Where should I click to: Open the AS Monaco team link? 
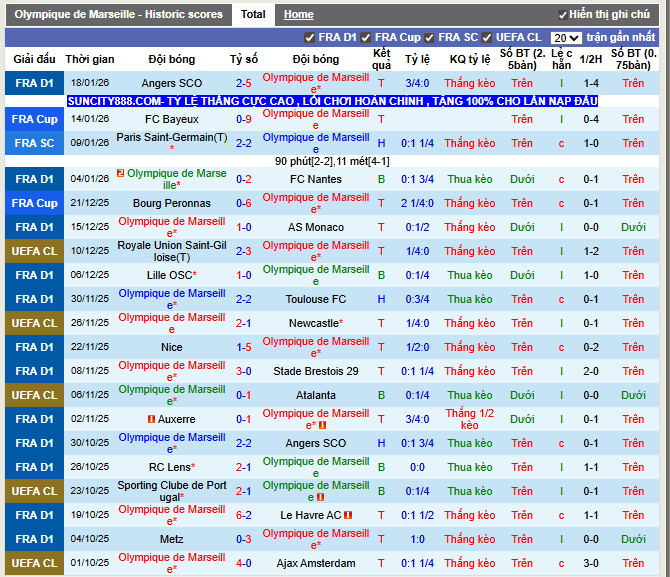(x=316, y=227)
